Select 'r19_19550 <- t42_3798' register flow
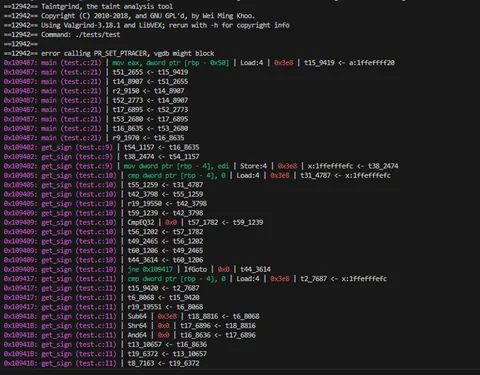Viewport: 480px width, 375px height. (x=167, y=203)
